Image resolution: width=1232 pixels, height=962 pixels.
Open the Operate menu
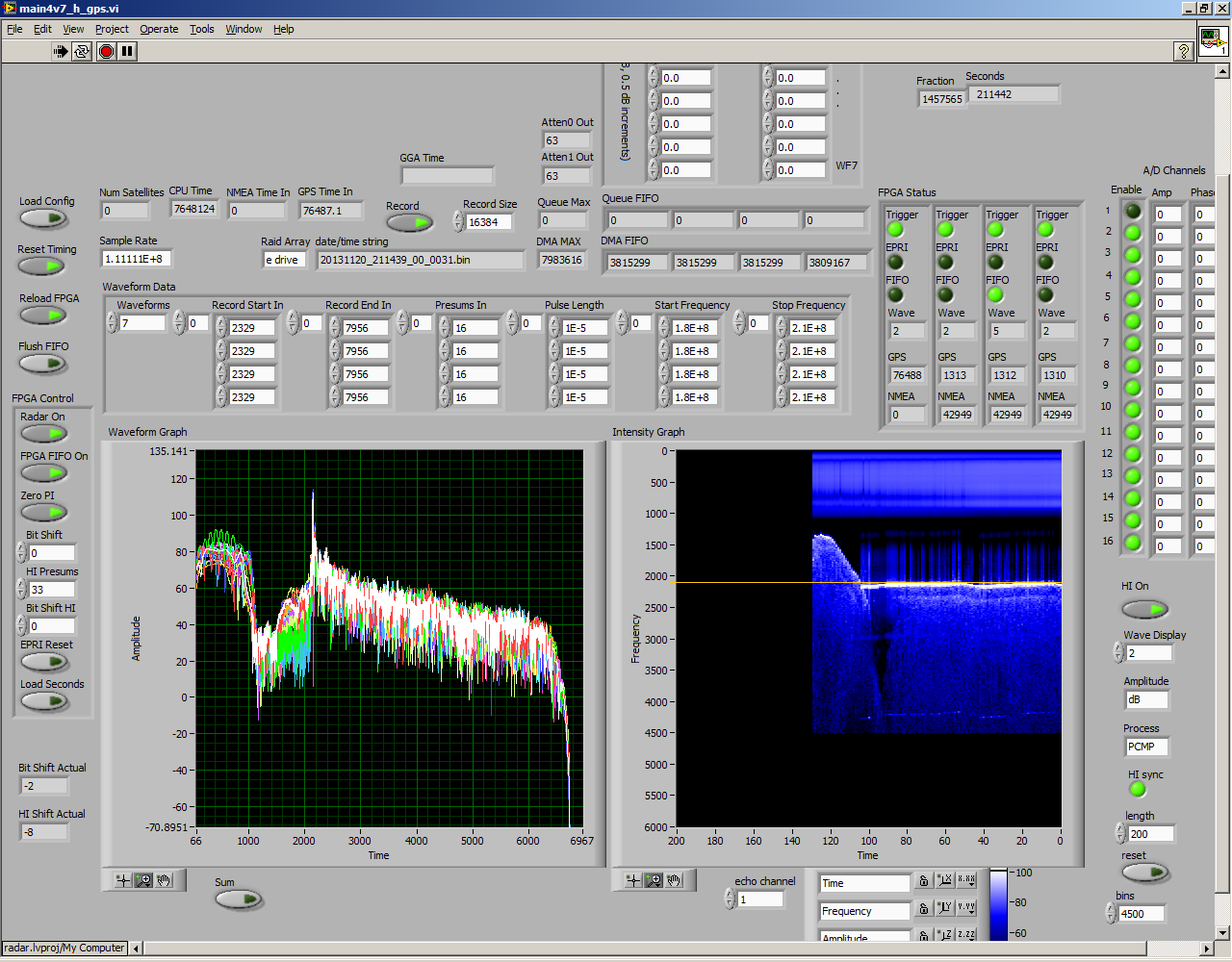click(159, 29)
